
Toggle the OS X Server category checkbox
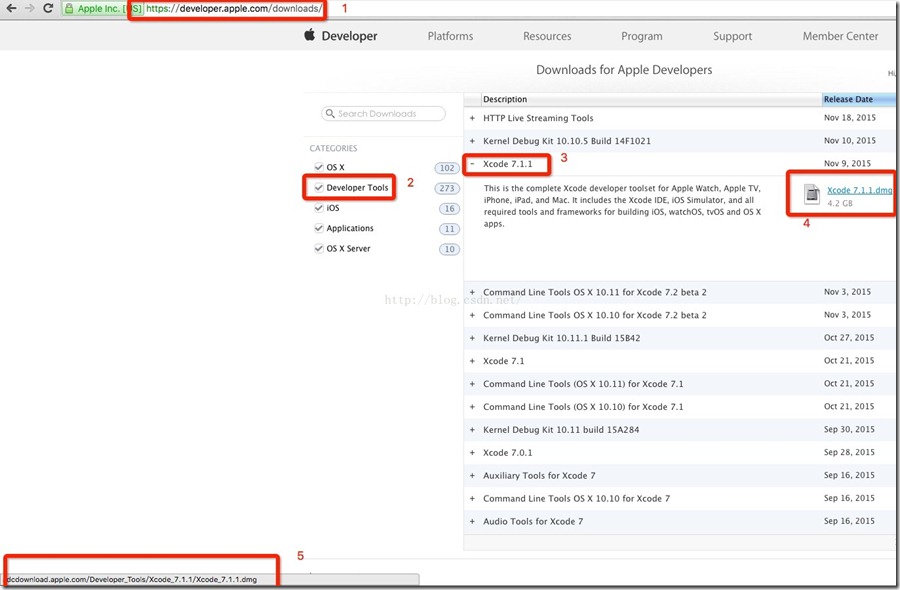[x=319, y=249]
